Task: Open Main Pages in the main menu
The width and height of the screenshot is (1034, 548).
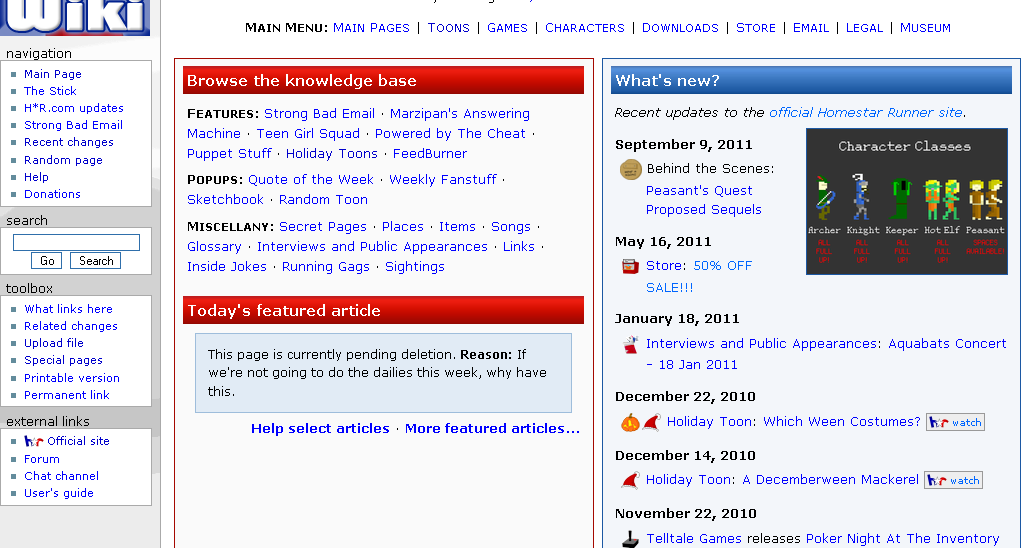Action: (371, 28)
